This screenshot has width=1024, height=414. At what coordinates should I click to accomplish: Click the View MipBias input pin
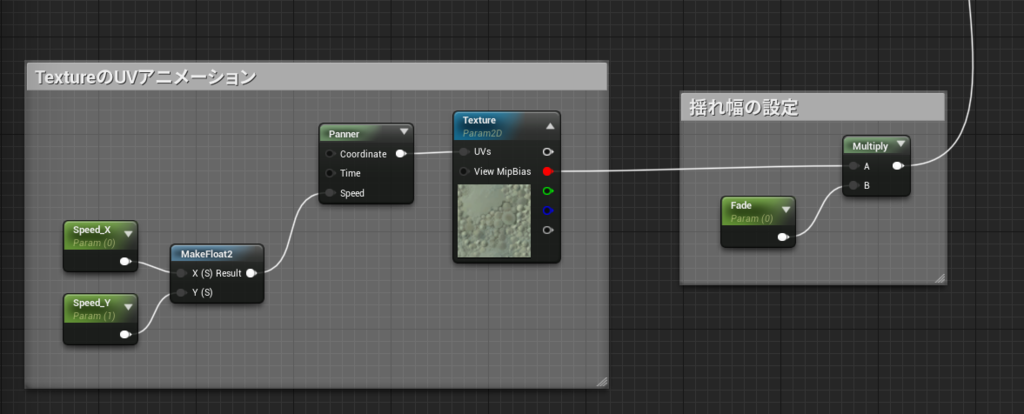pos(464,172)
